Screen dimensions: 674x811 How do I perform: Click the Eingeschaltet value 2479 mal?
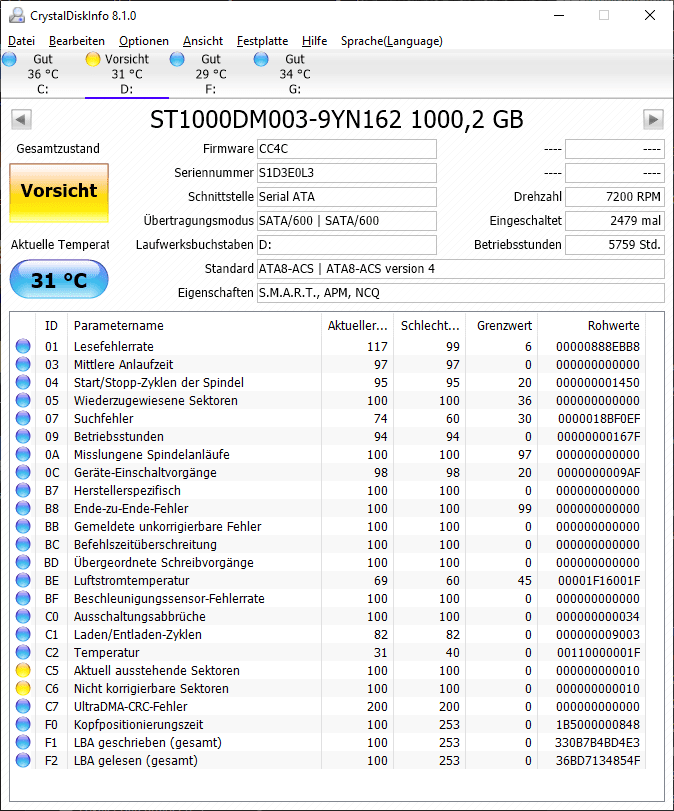pyautogui.click(x=615, y=221)
